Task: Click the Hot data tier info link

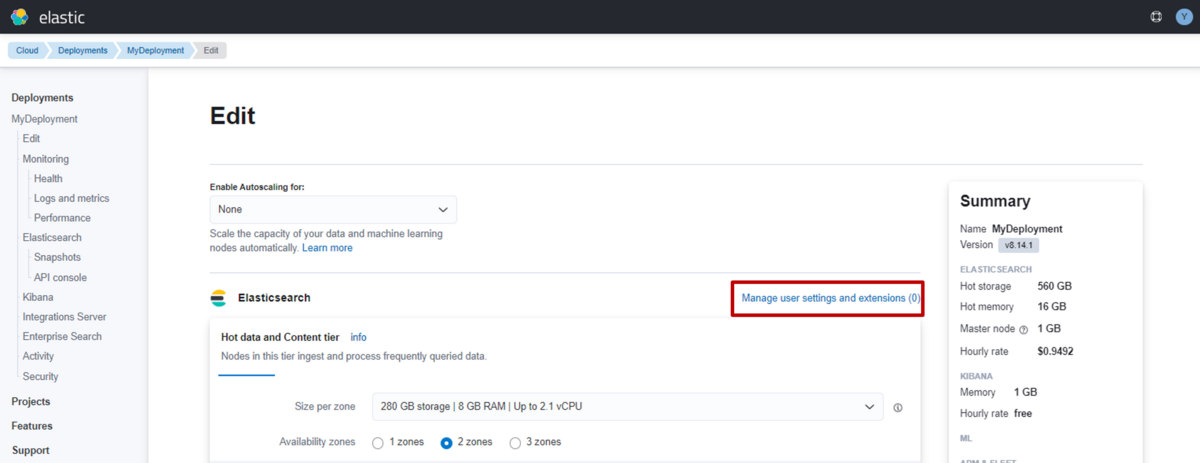Action: pos(358,338)
